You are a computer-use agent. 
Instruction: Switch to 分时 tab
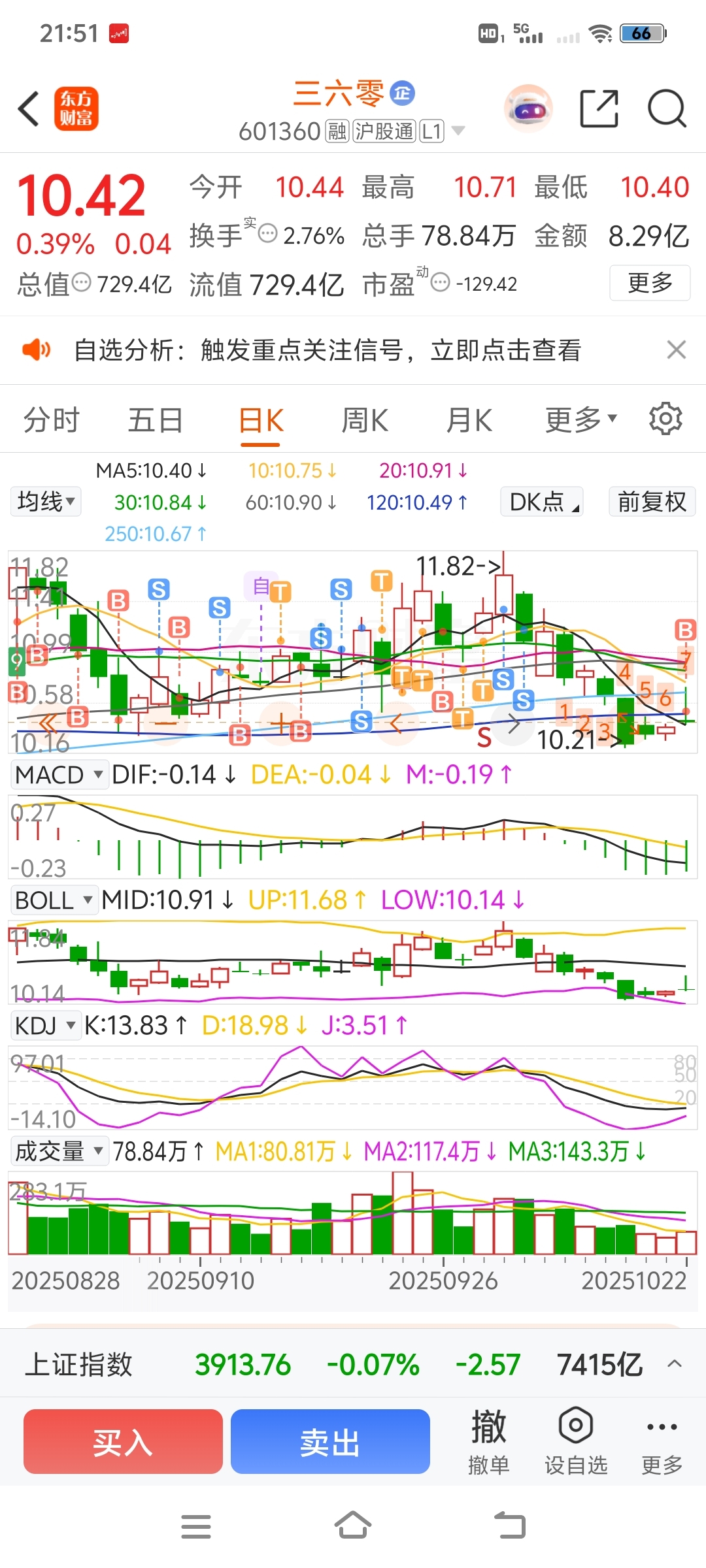tap(52, 419)
